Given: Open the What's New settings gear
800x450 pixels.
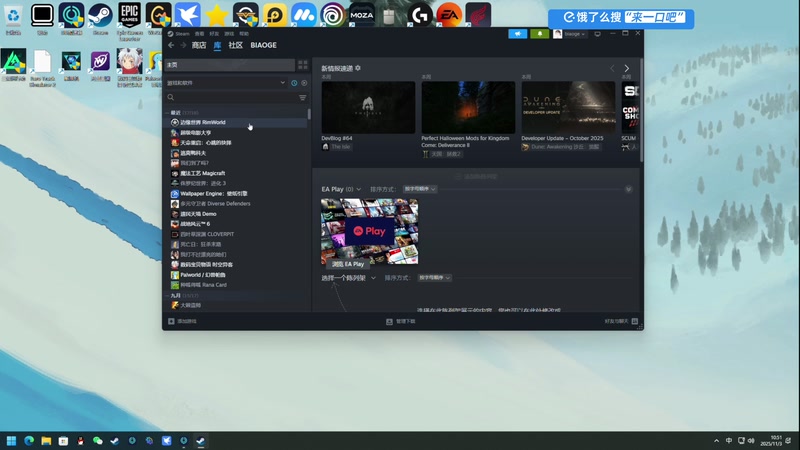Looking at the screenshot, I should click(358, 68).
